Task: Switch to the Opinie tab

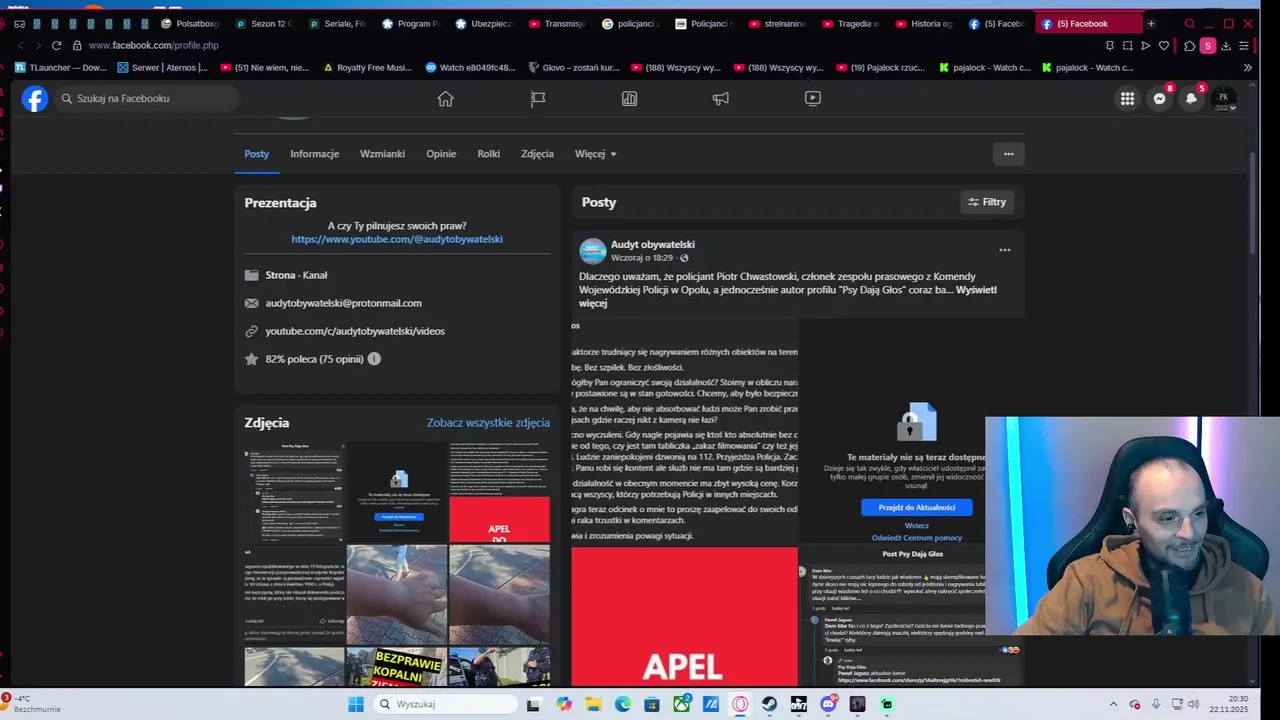Action: 441,154
